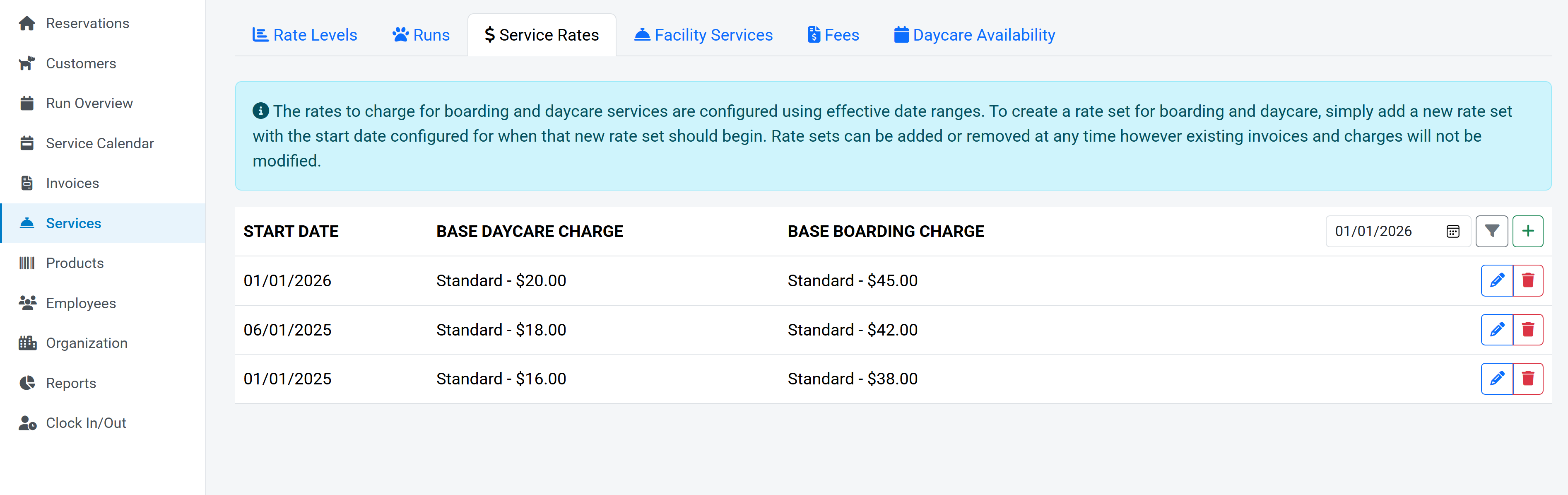
Task: Click the Standard - $45.00 boarding charge
Action: click(x=852, y=281)
